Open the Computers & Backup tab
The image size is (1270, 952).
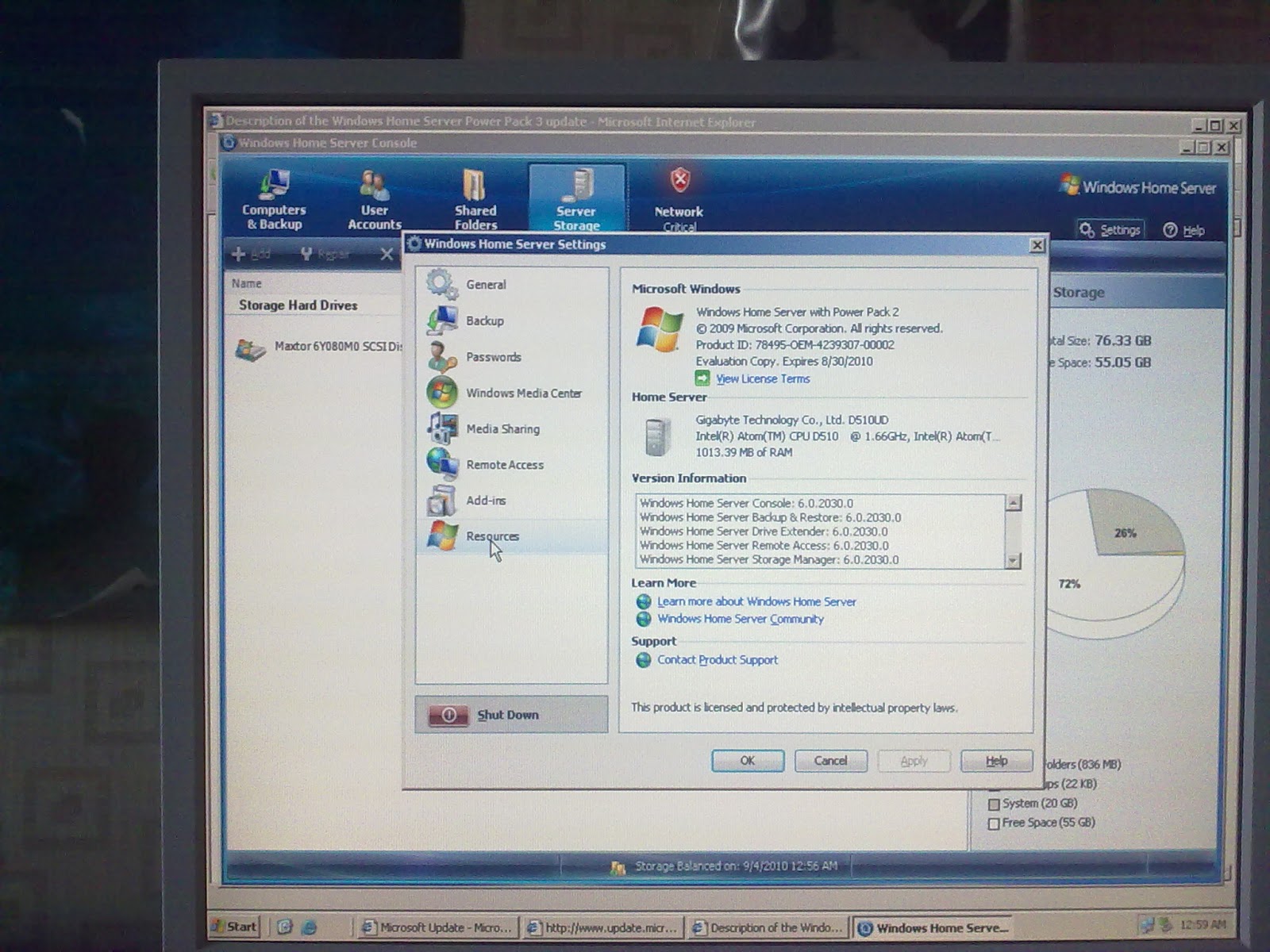click(274, 200)
